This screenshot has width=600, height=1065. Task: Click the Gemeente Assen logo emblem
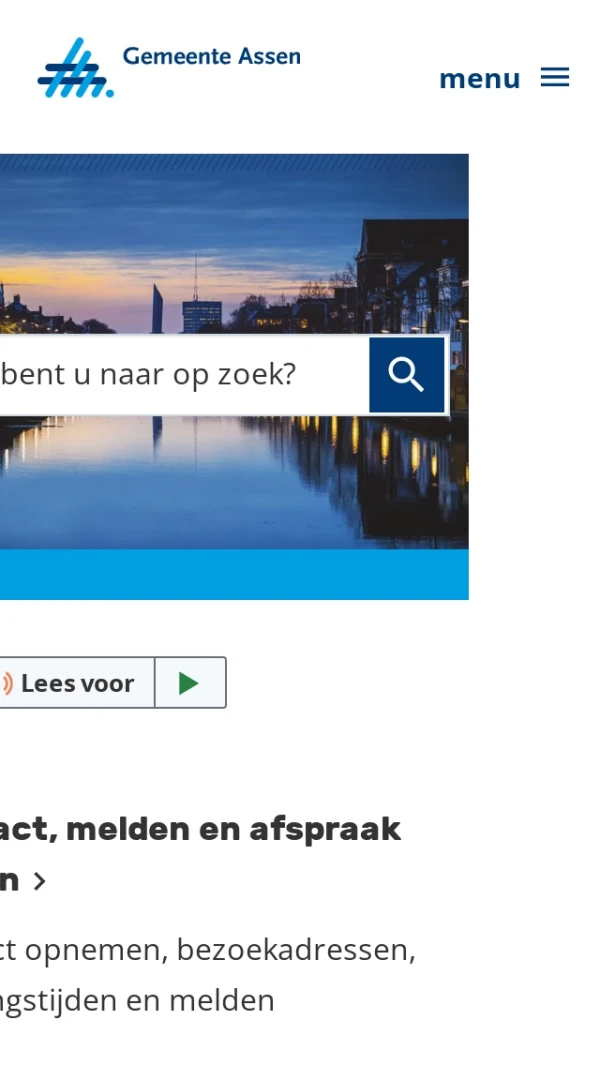pyautogui.click(x=75, y=68)
